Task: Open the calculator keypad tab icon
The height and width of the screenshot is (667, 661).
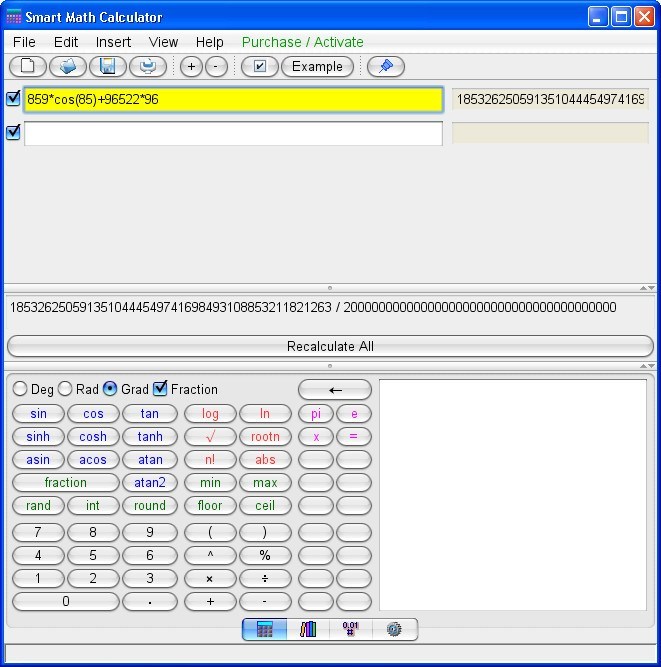Action: pyautogui.click(x=265, y=629)
